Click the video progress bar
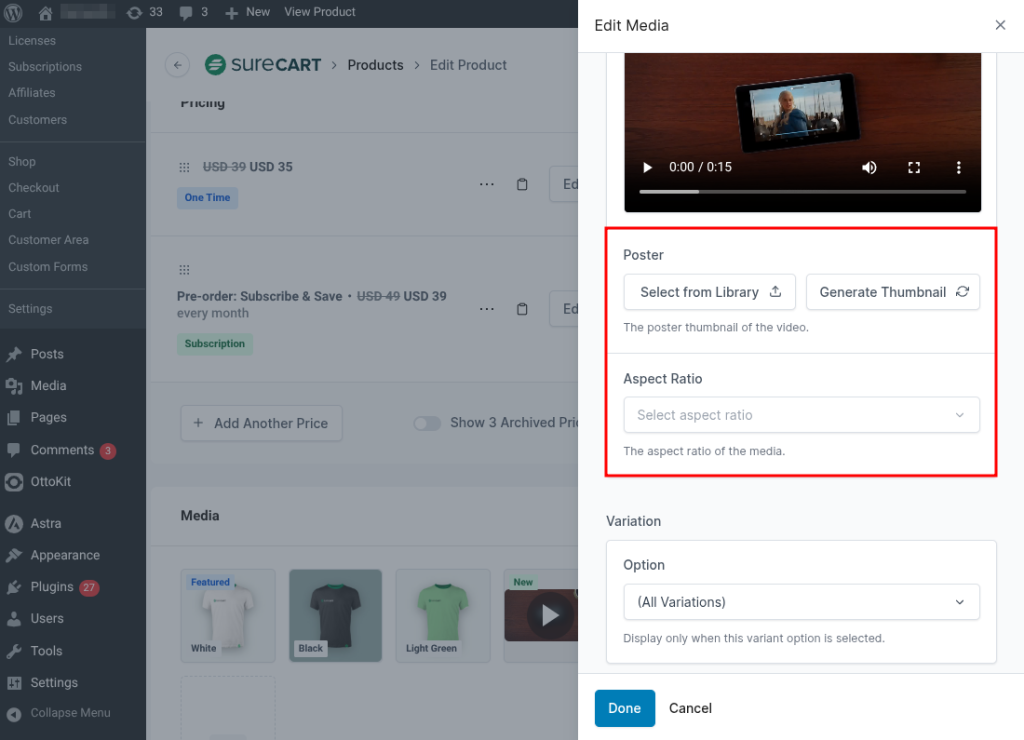1024x740 pixels. [x=802, y=191]
